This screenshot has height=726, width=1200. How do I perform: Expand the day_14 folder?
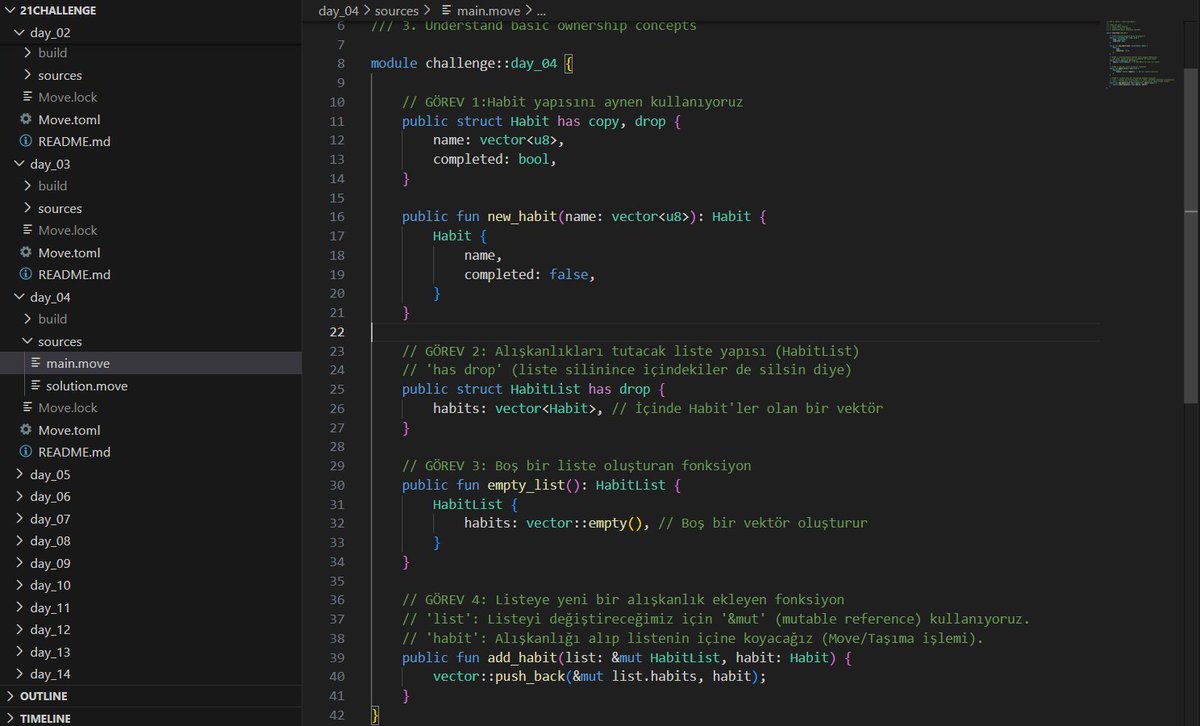coord(20,674)
